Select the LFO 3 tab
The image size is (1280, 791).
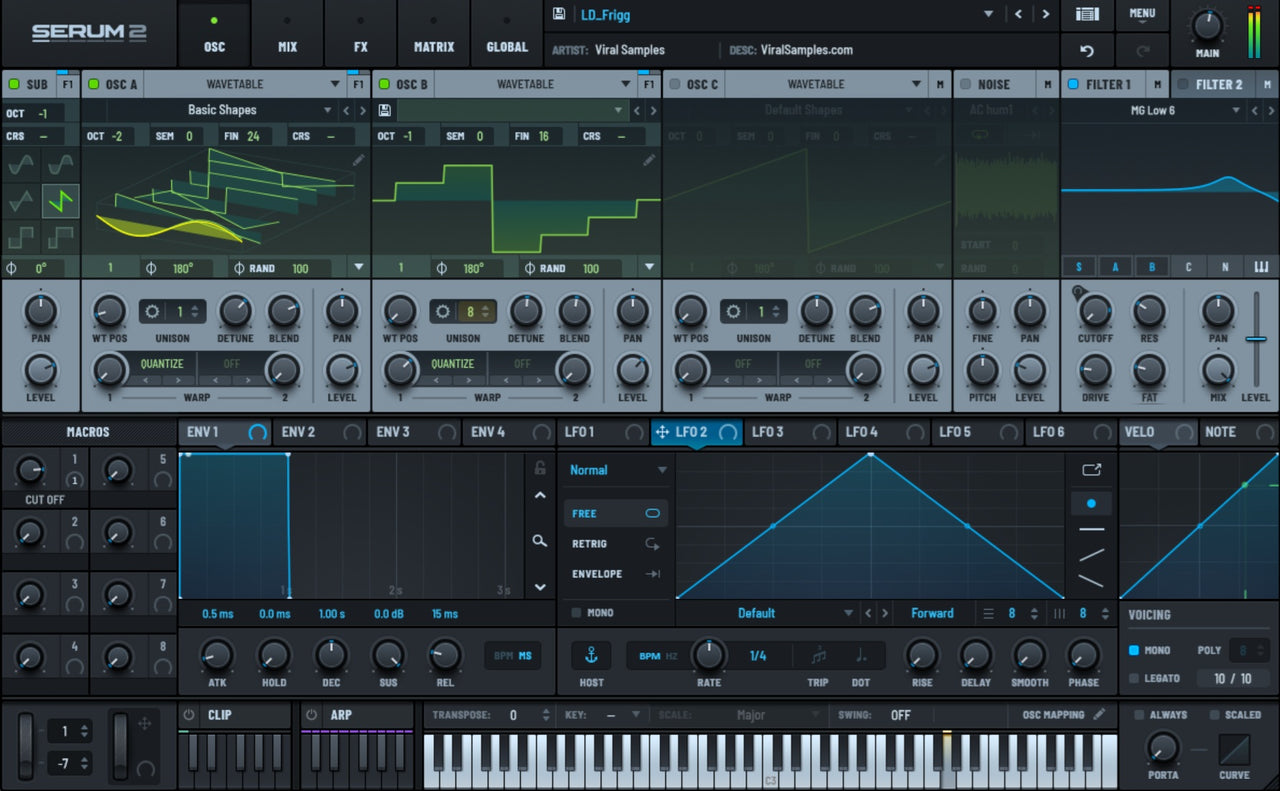pyautogui.click(x=788, y=432)
